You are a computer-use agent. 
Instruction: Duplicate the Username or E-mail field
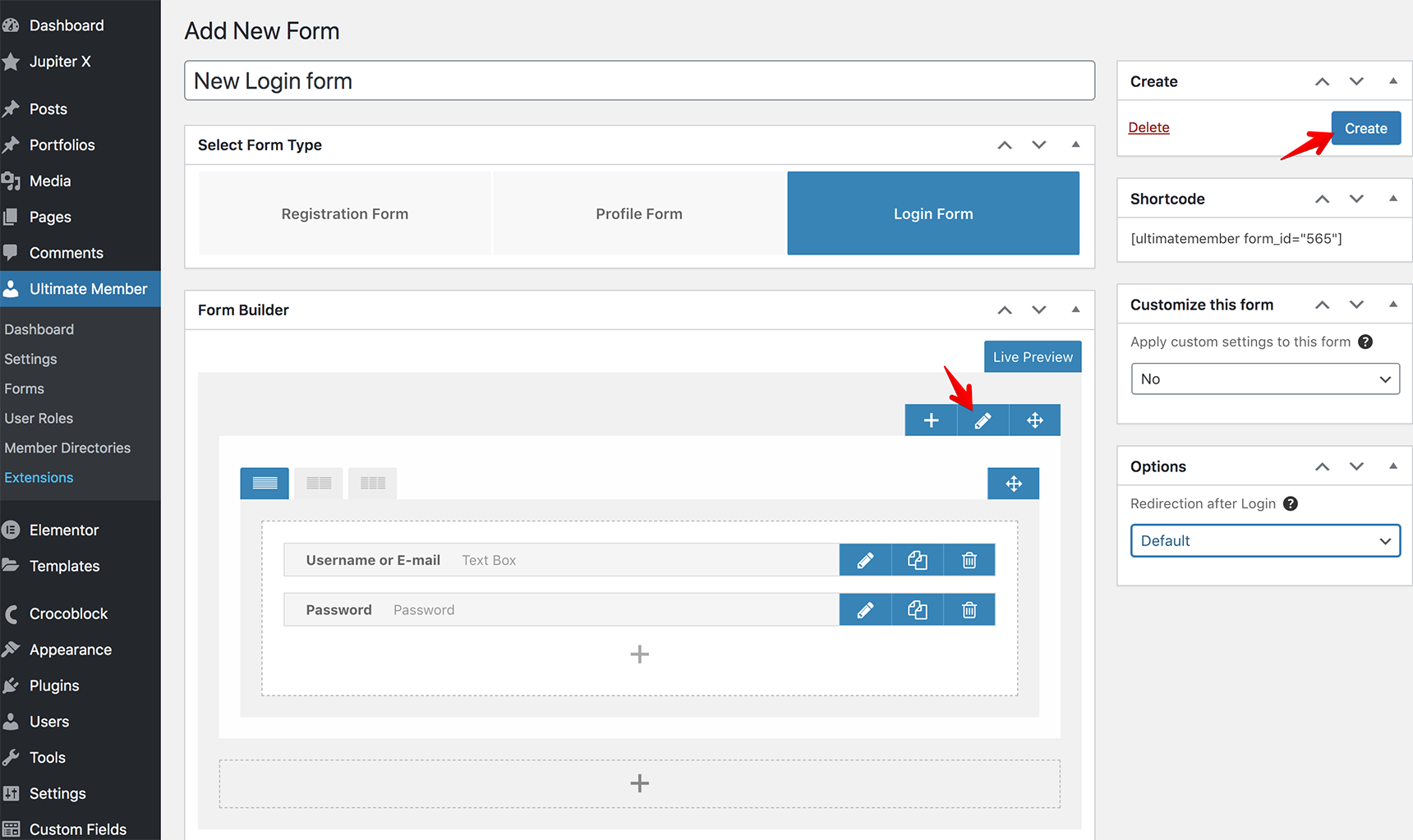coord(918,560)
